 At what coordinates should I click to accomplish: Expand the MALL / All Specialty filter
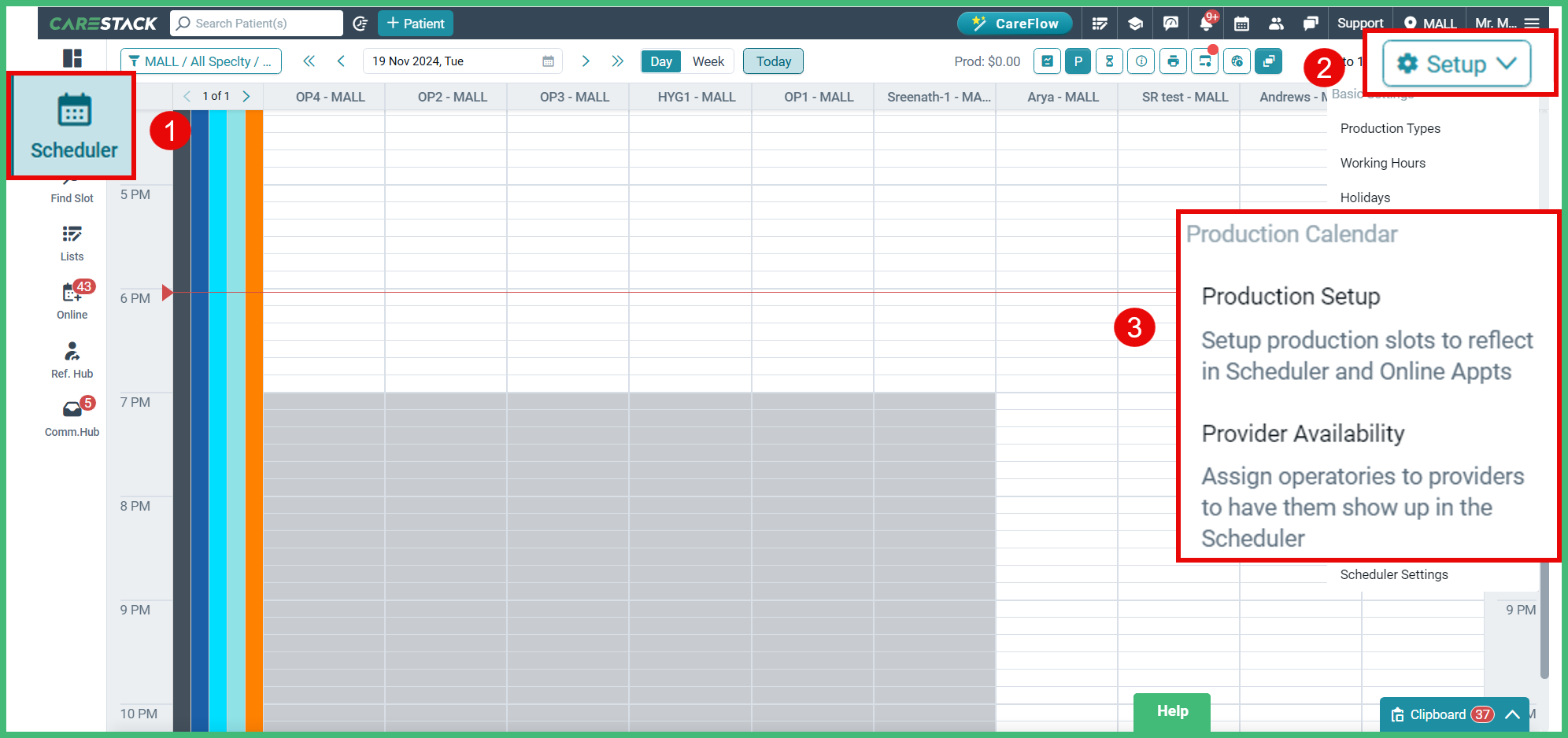[x=201, y=61]
